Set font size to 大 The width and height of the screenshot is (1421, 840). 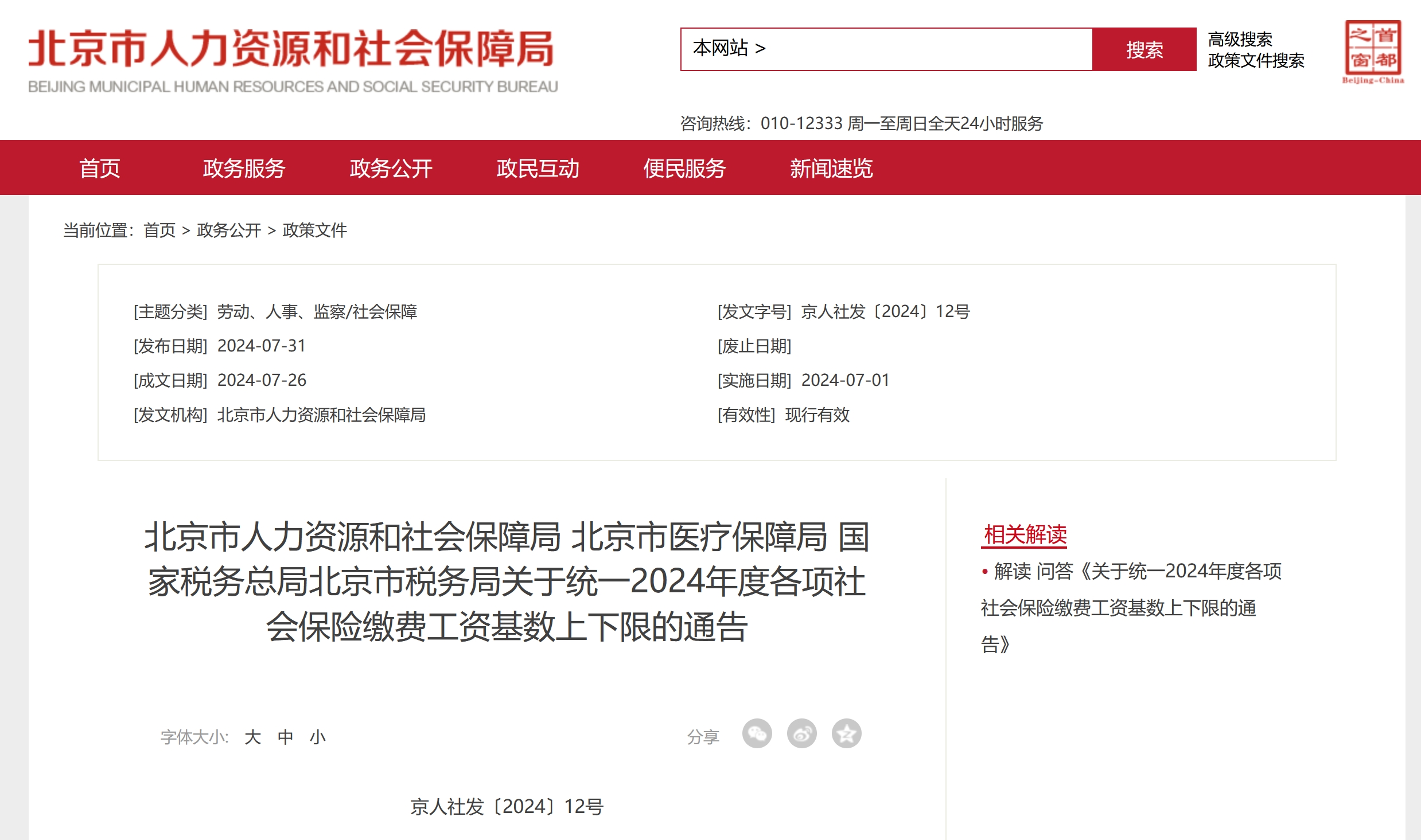[252, 737]
